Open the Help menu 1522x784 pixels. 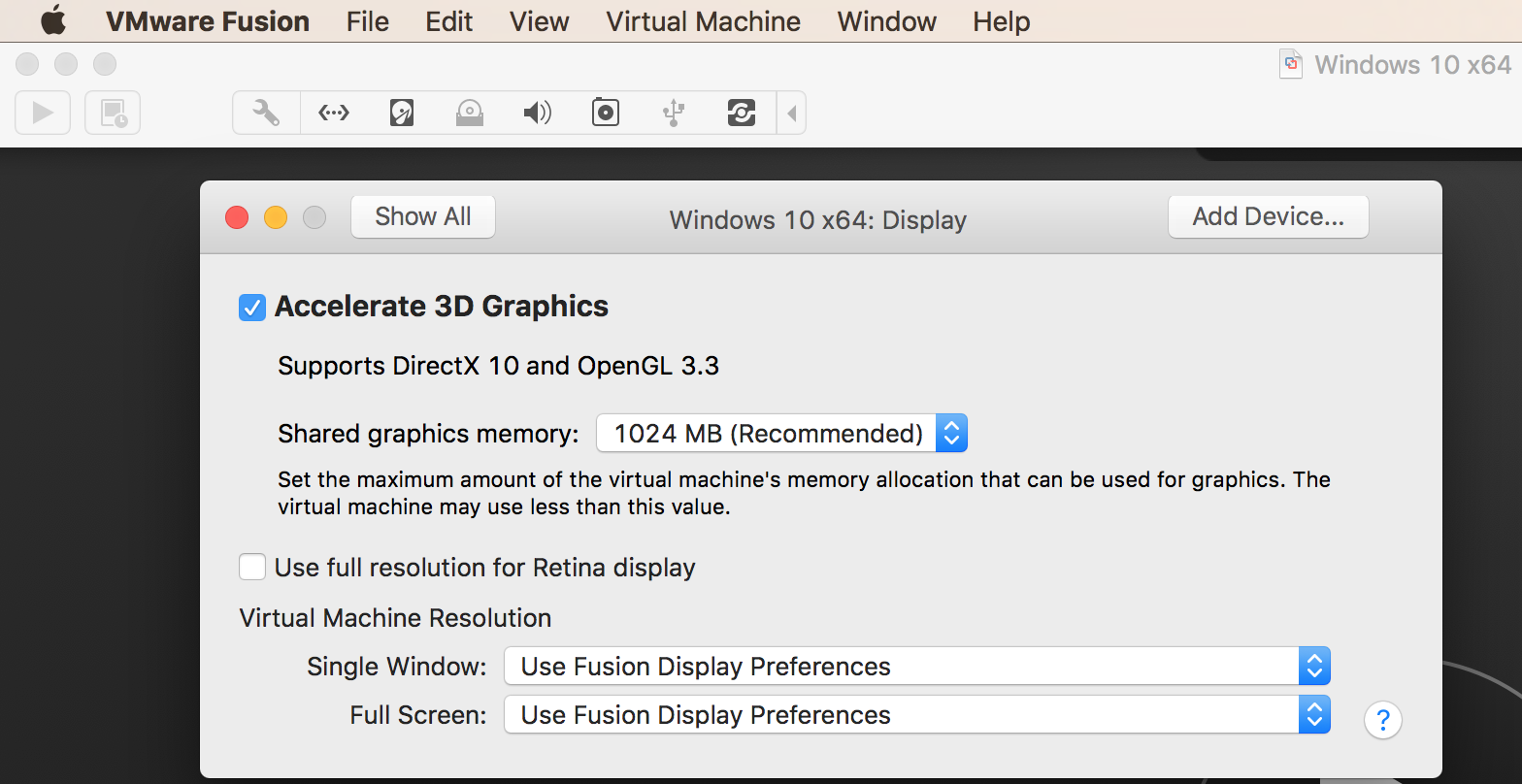pos(1002,21)
